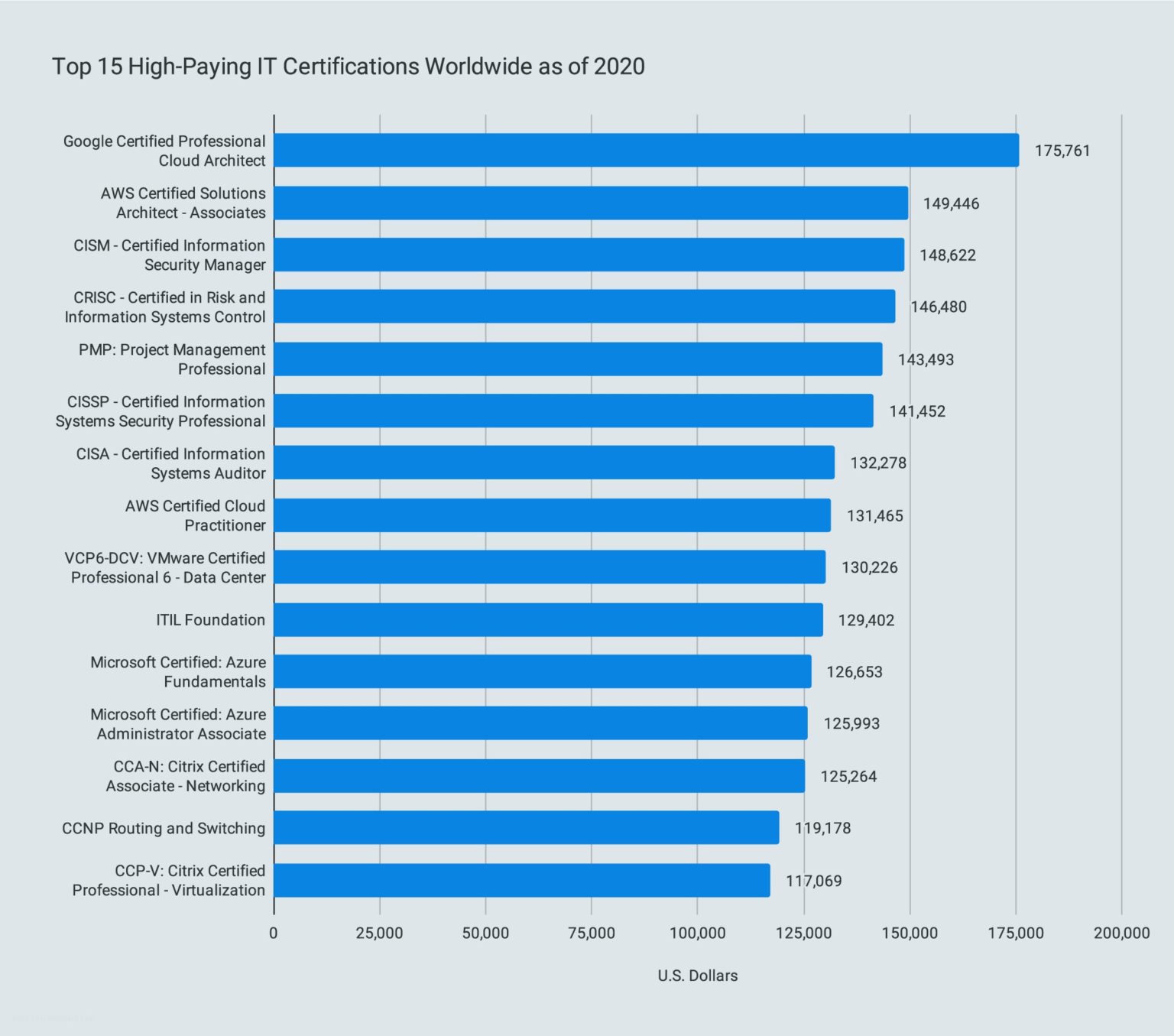Screen dimensions: 1174x1036
Task: Click the 200,000 axis tick label
Action: click(1120, 933)
